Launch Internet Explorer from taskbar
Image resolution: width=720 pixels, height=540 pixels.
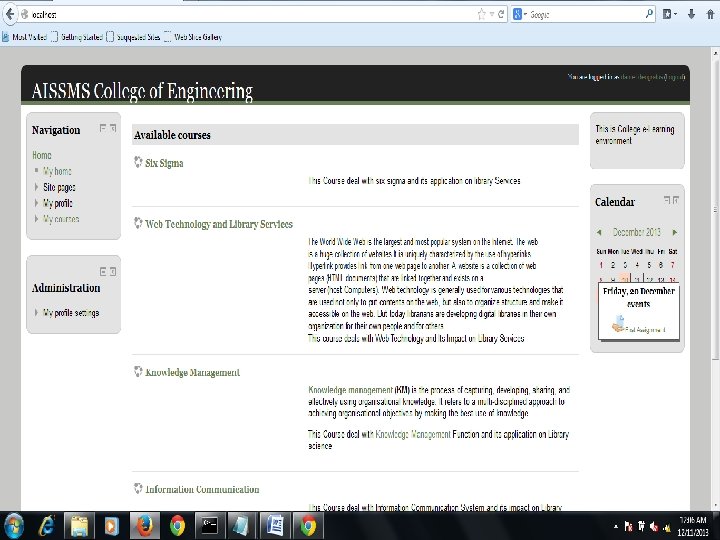pyautogui.click(x=46, y=526)
